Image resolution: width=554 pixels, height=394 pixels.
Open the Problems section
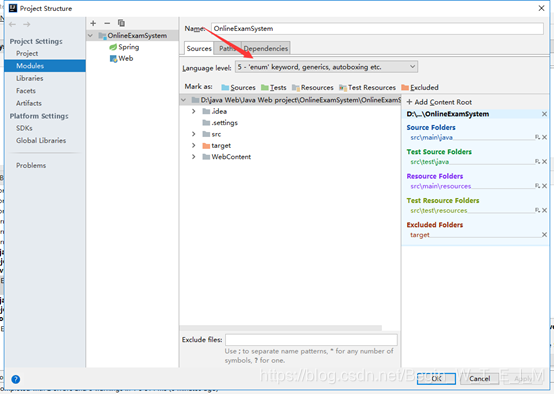pos(31,165)
